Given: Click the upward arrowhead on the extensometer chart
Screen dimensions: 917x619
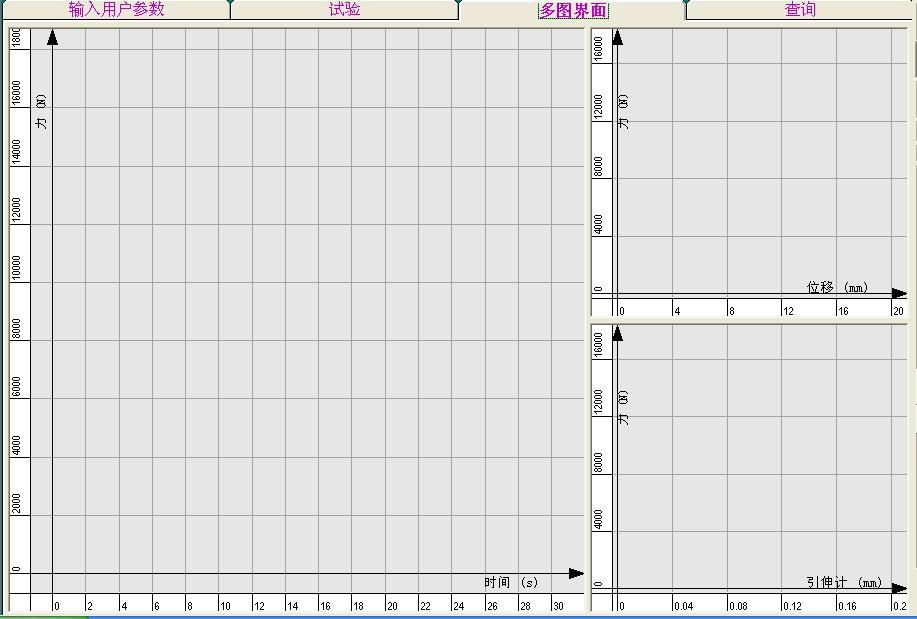Looking at the screenshot, I should (x=617, y=333).
